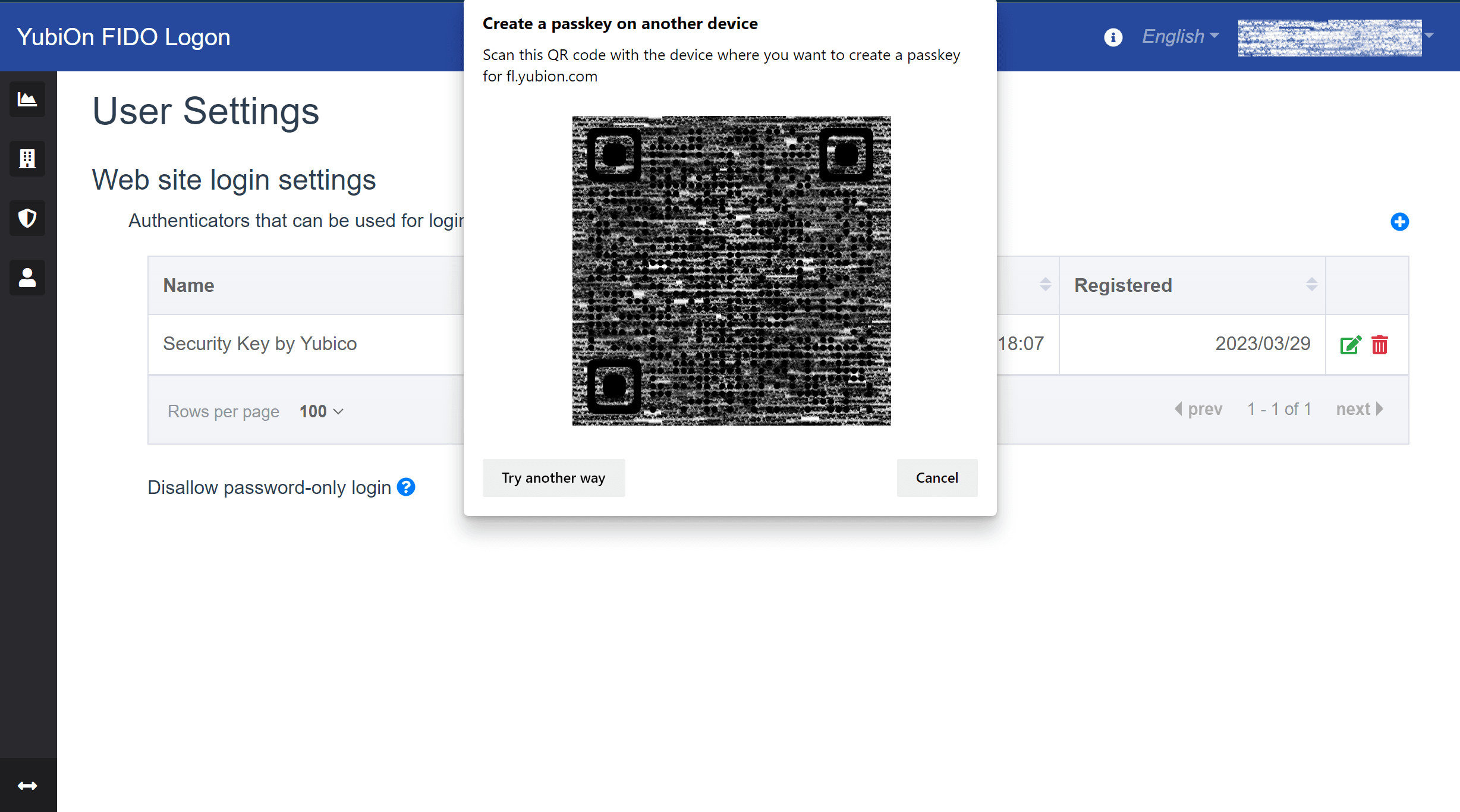This screenshot has height=812, width=1460.
Task: Go to the next page
Action: tap(1360, 409)
